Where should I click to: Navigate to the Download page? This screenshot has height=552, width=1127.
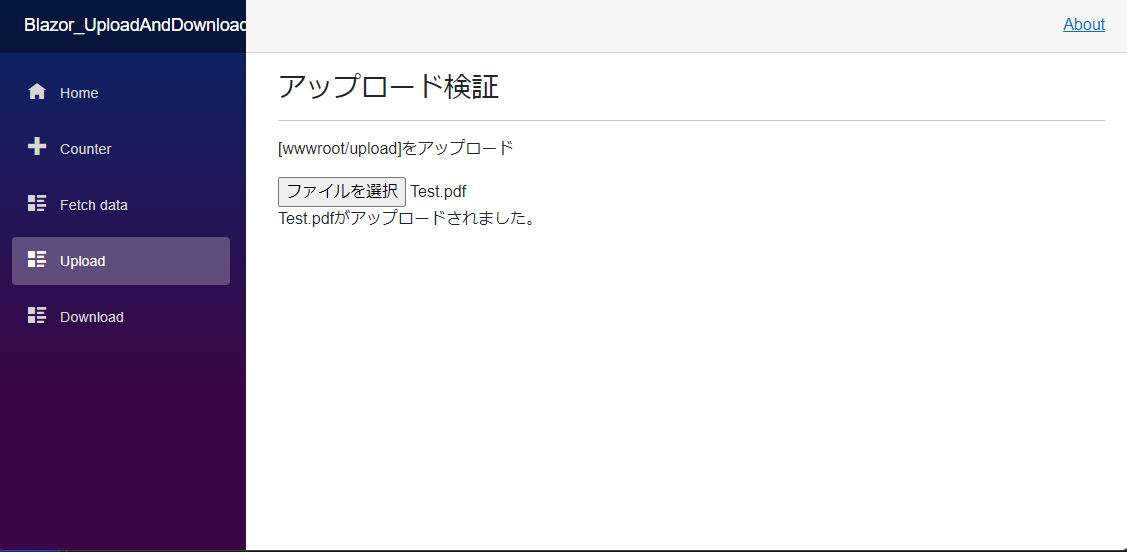point(121,317)
